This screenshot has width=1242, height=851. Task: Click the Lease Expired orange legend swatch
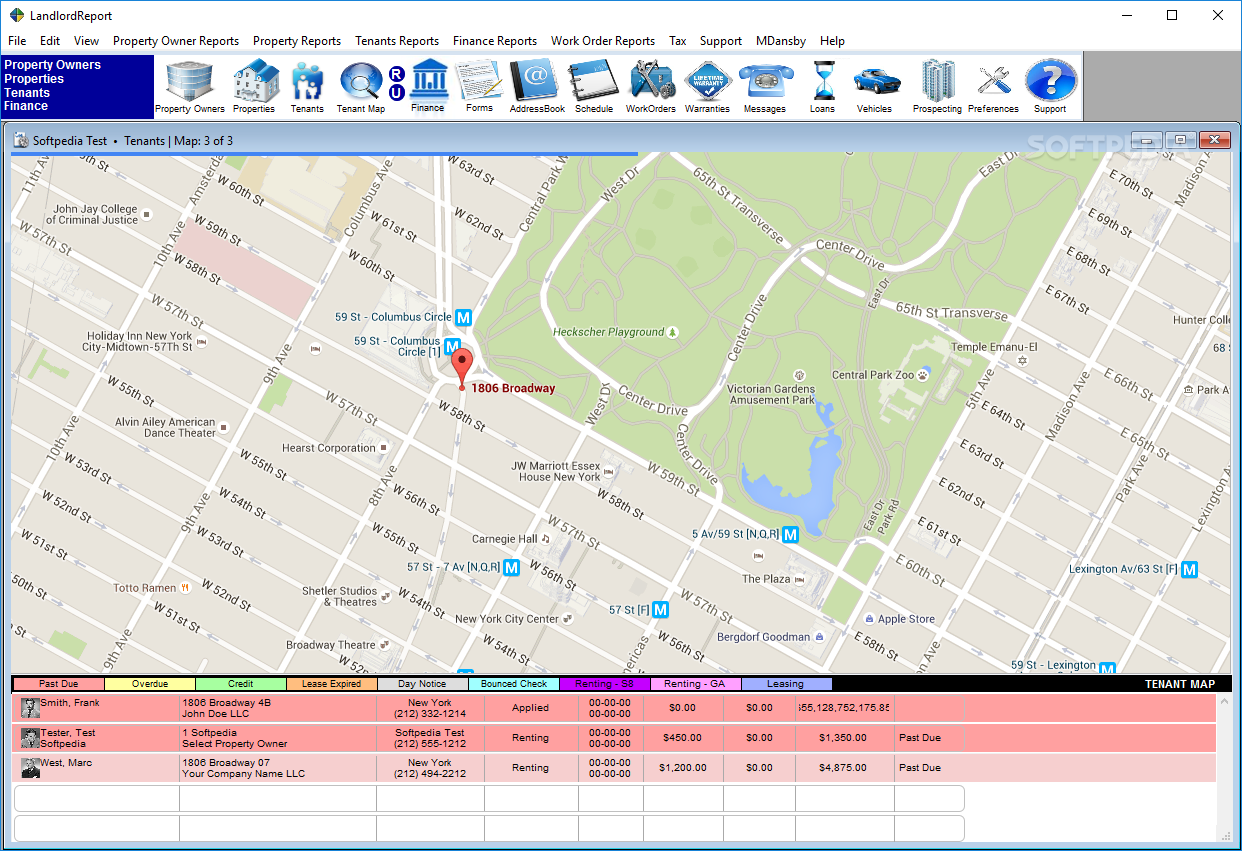tap(331, 684)
